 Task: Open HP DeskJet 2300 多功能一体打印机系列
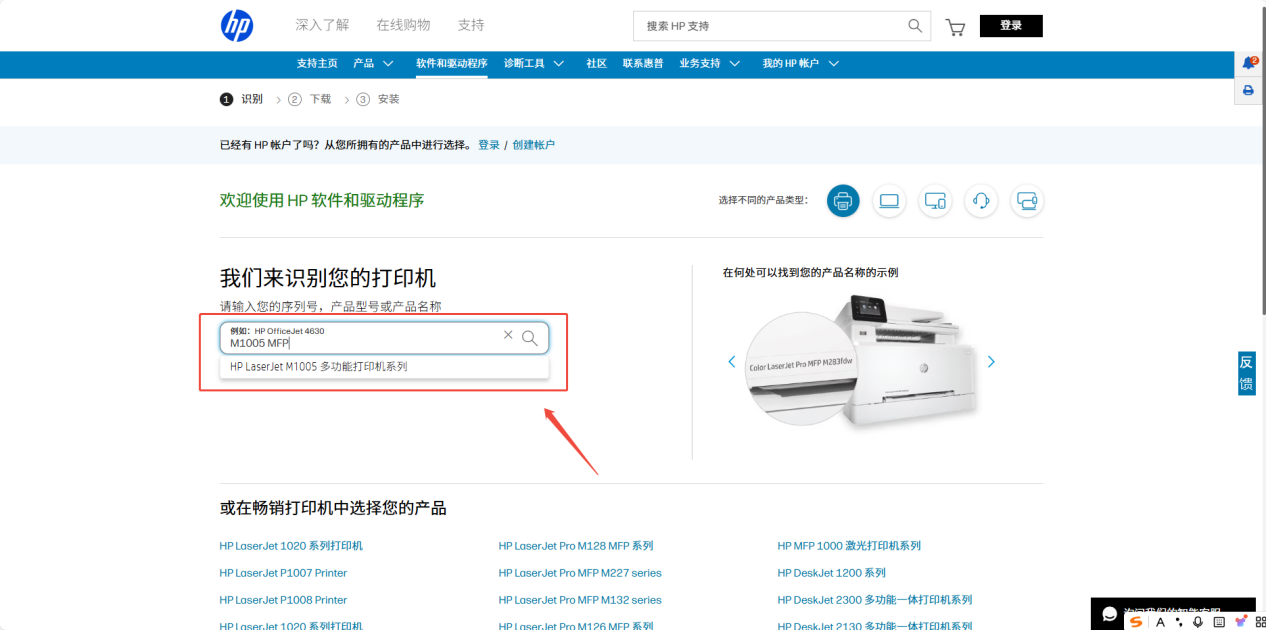[875, 600]
